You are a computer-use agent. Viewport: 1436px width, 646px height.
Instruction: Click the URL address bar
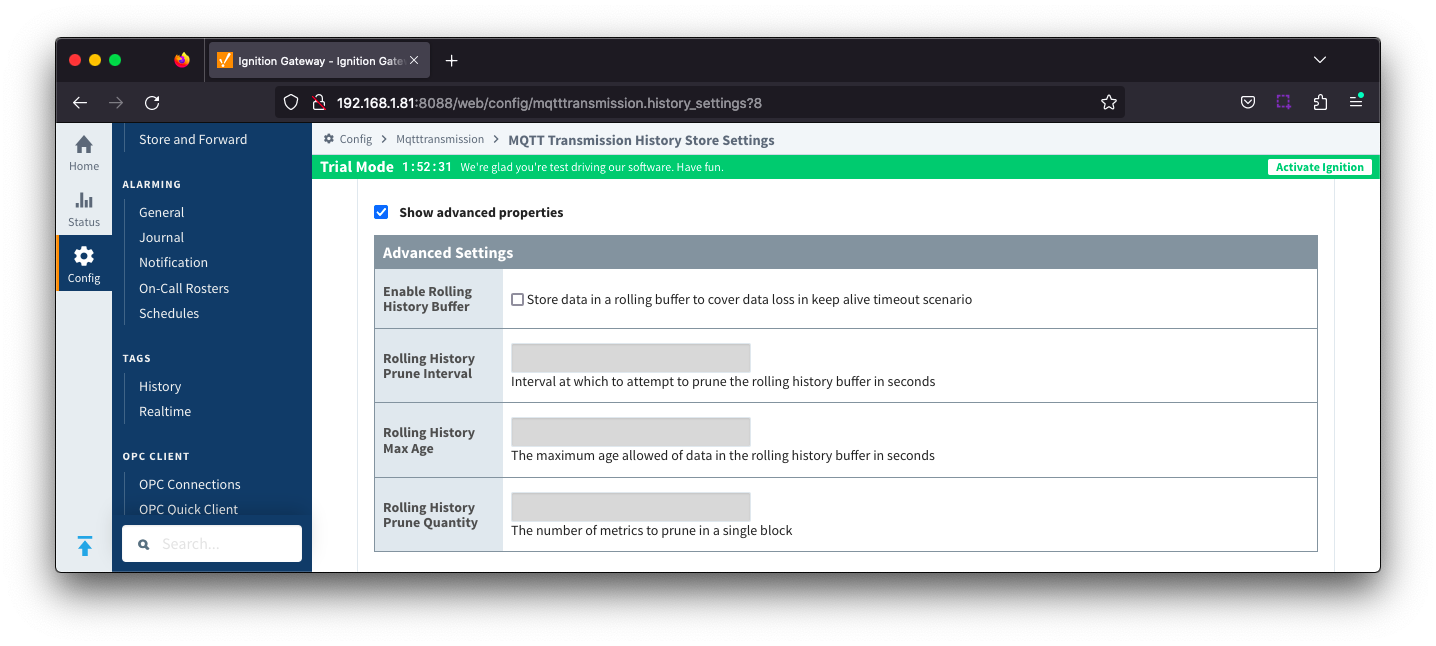(700, 102)
